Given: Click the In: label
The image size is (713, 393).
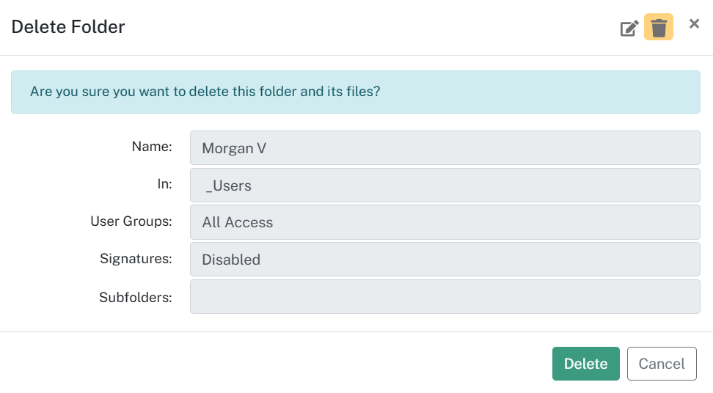Looking at the screenshot, I should click(x=165, y=184).
